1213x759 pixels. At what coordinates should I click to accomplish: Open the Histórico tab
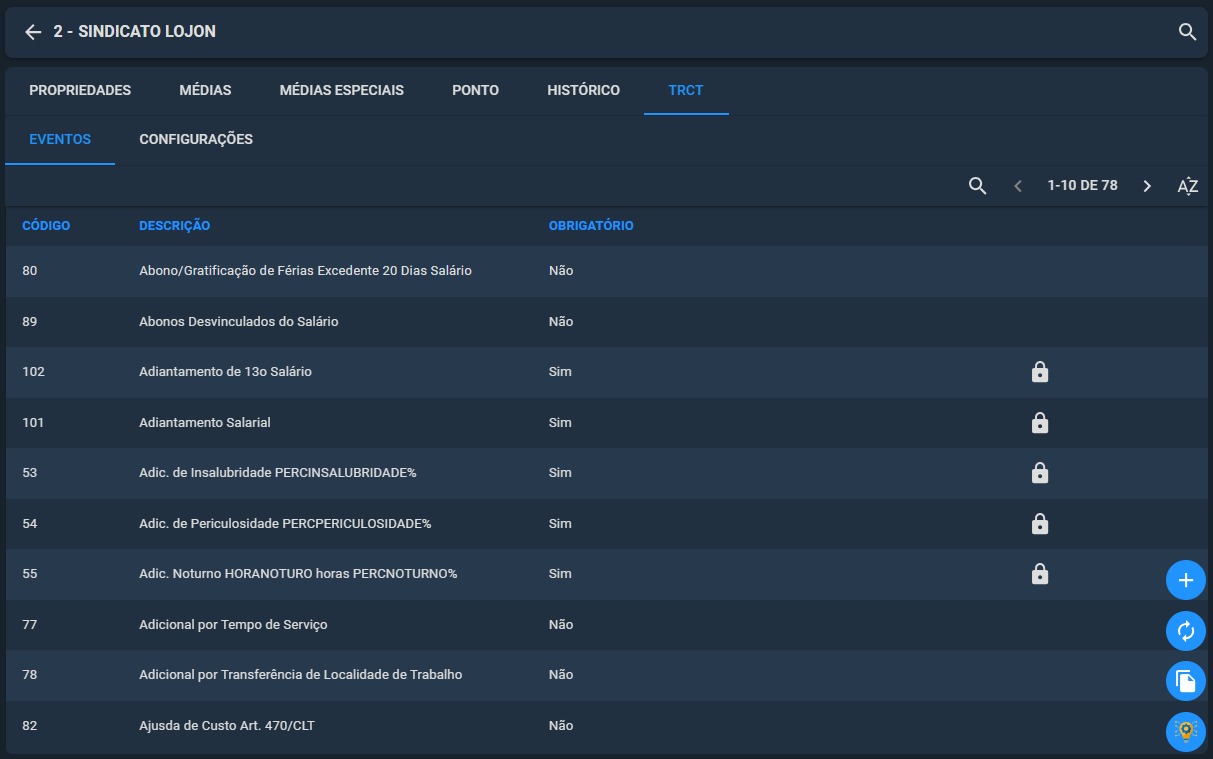584,90
